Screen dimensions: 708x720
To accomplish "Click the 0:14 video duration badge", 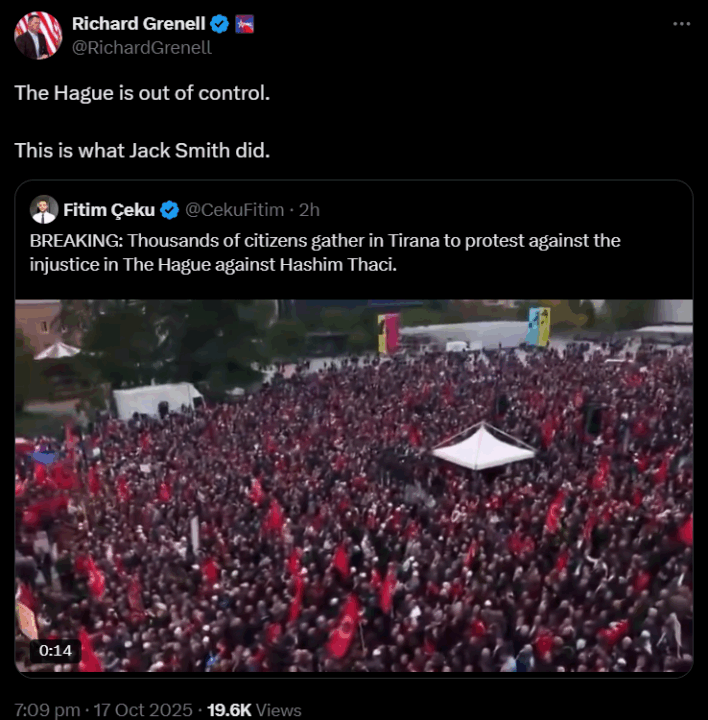I will click(x=55, y=651).
